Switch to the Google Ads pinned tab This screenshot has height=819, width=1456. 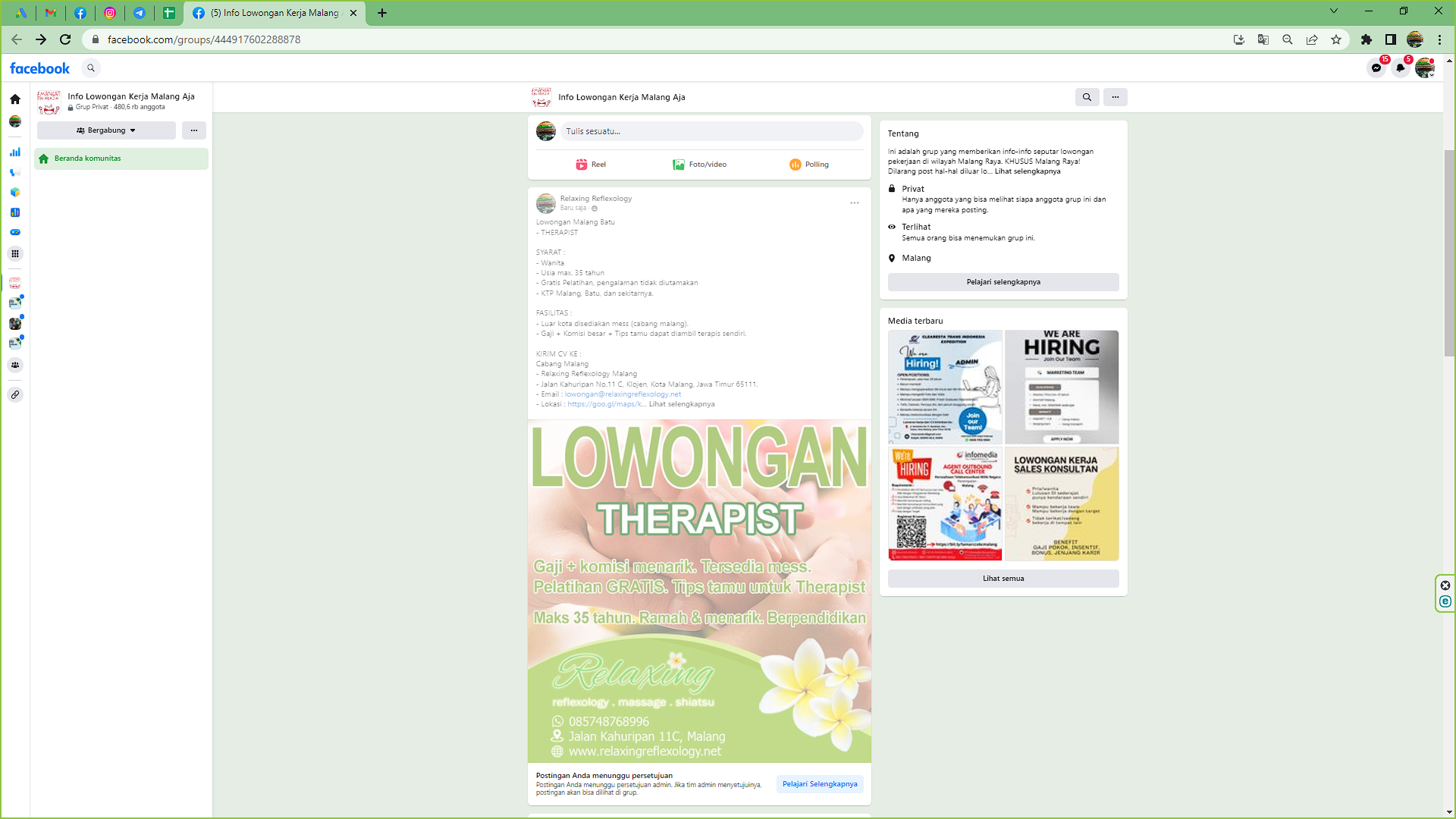(x=21, y=13)
